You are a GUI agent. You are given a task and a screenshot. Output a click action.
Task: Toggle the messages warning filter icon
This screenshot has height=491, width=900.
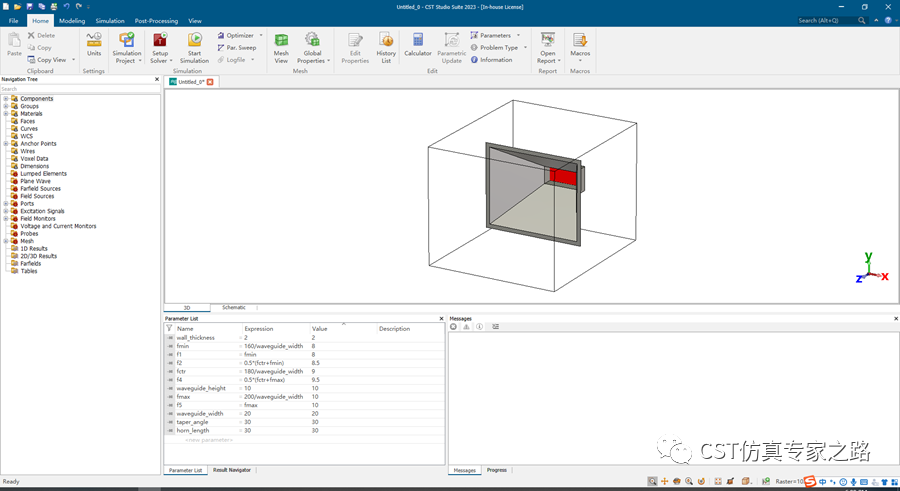click(466, 327)
